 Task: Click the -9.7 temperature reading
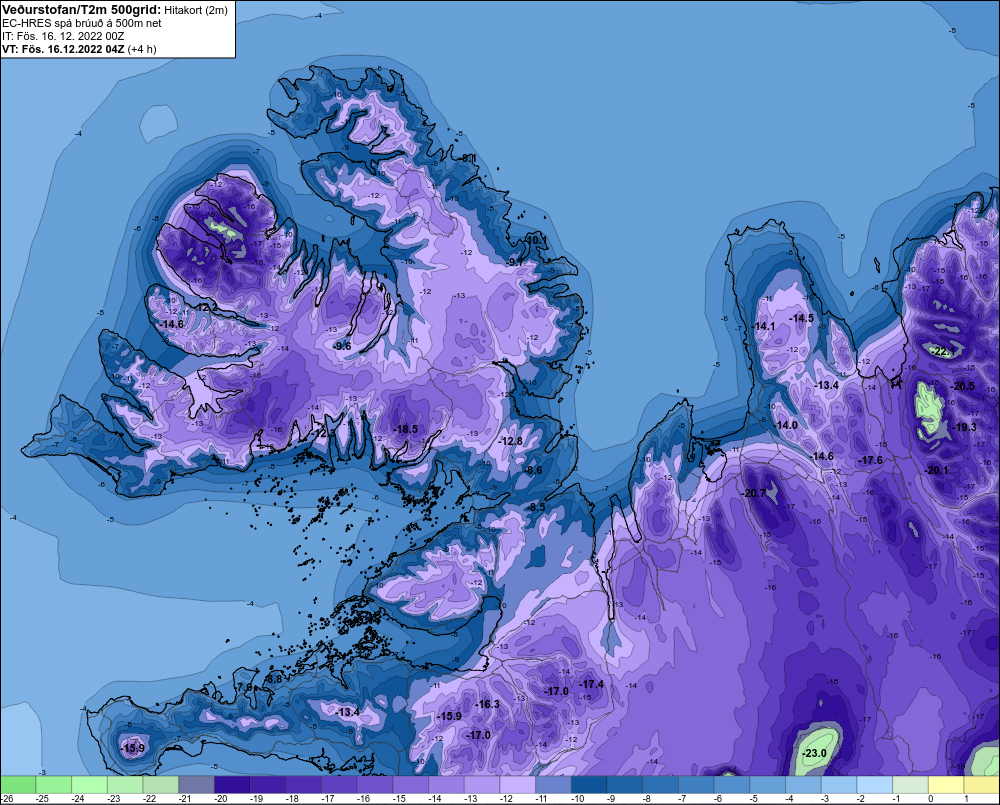coord(515,262)
